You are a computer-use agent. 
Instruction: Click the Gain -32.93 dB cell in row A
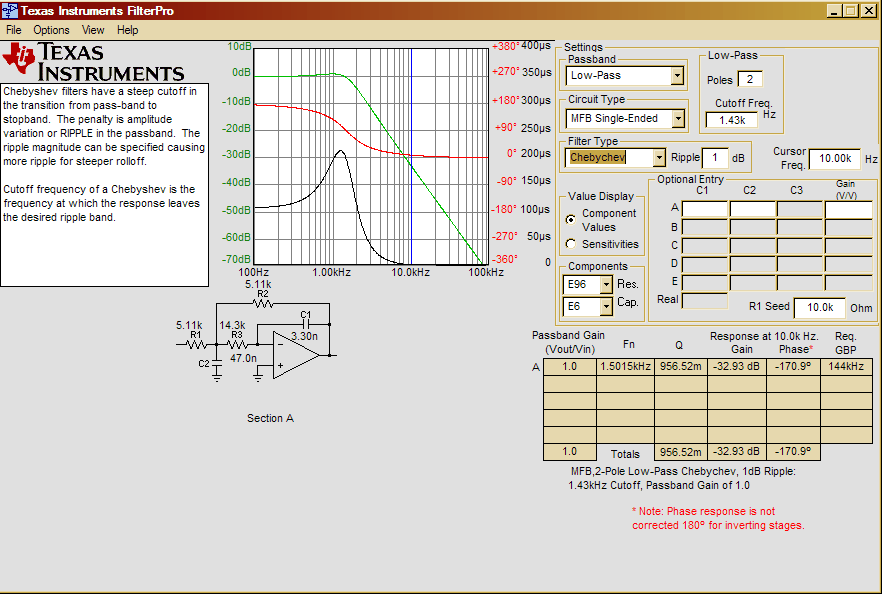tap(736, 367)
